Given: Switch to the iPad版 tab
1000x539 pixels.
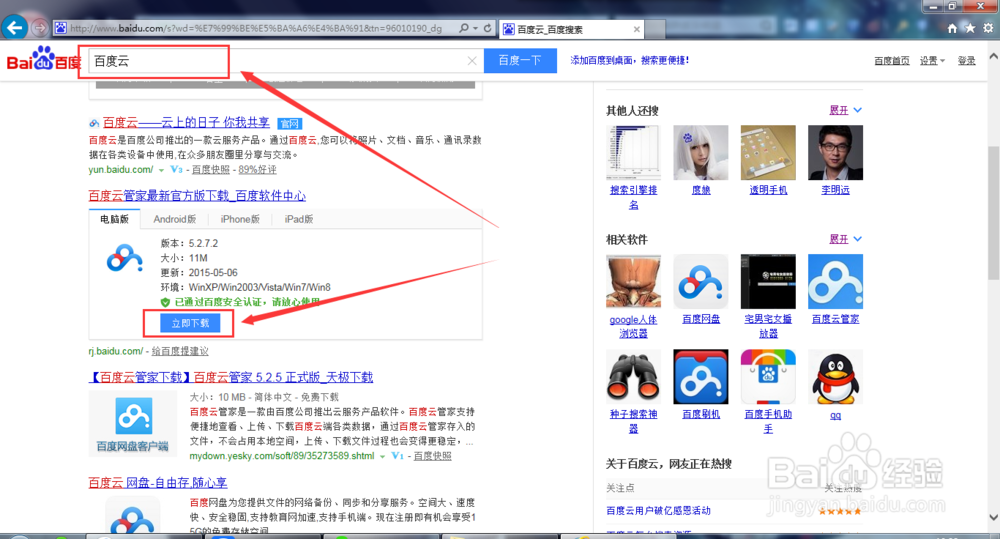Looking at the screenshot, I should 298,219.
